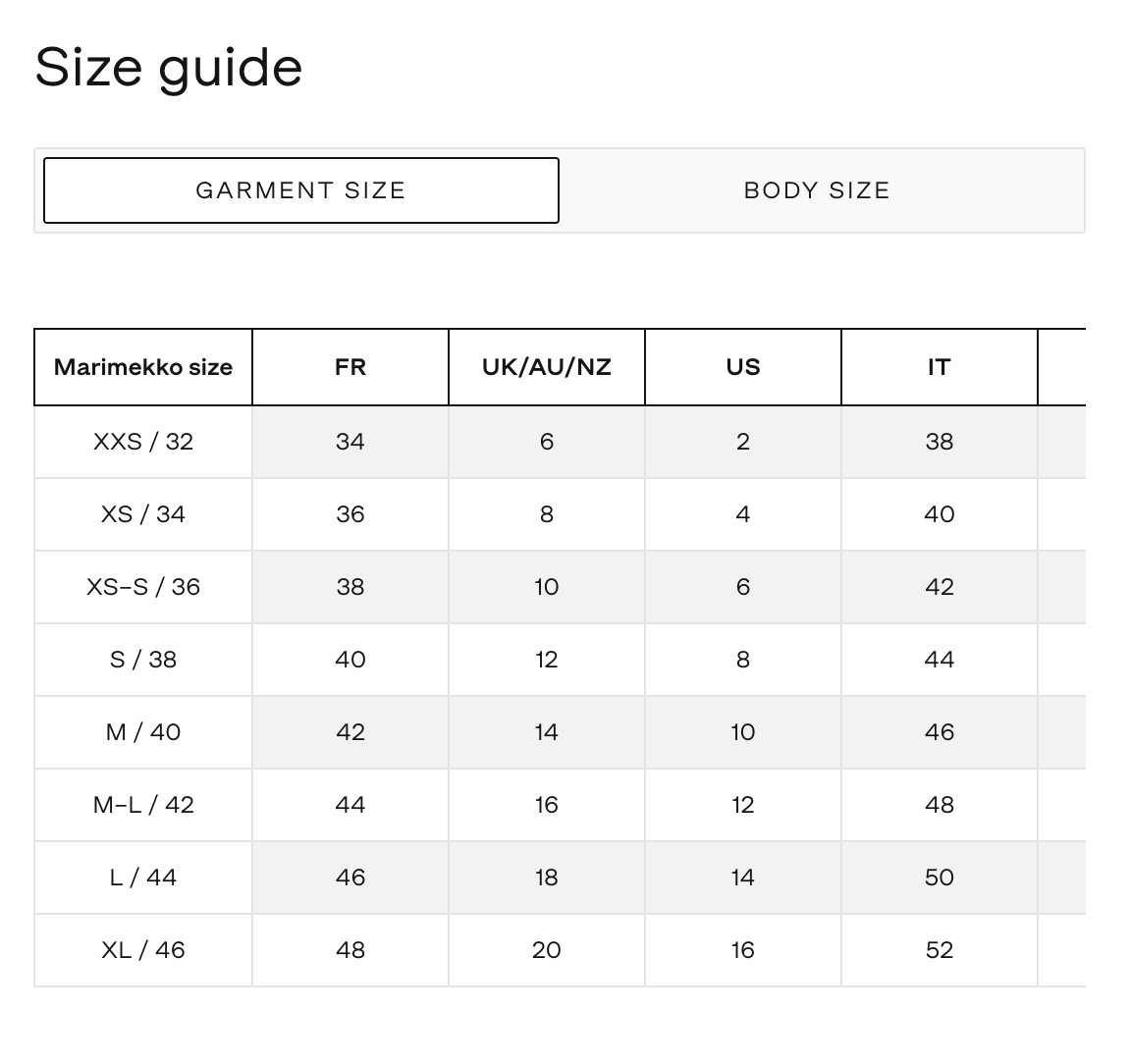The width and height of the screenshot is (1131, 1064).
Task: Switch to the Garment Size tab
Action: [x=301, y=190]
